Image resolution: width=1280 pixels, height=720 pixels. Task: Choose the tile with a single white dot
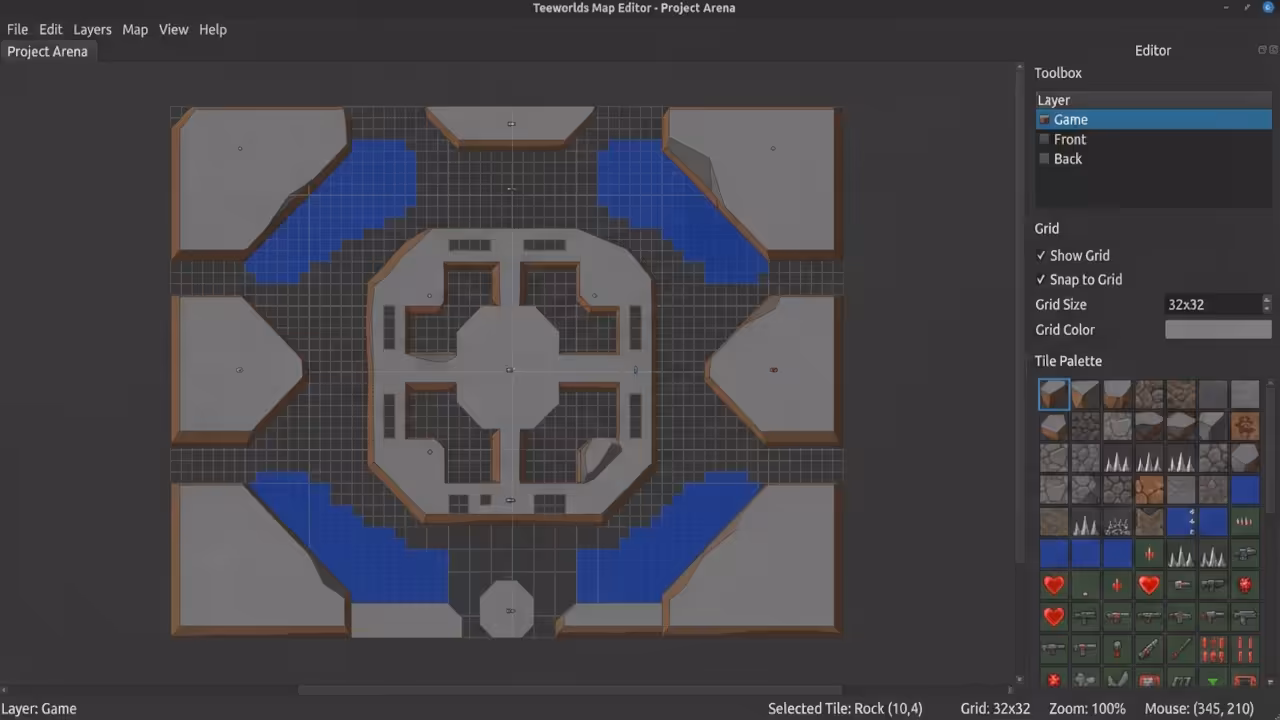point(1086,585)
